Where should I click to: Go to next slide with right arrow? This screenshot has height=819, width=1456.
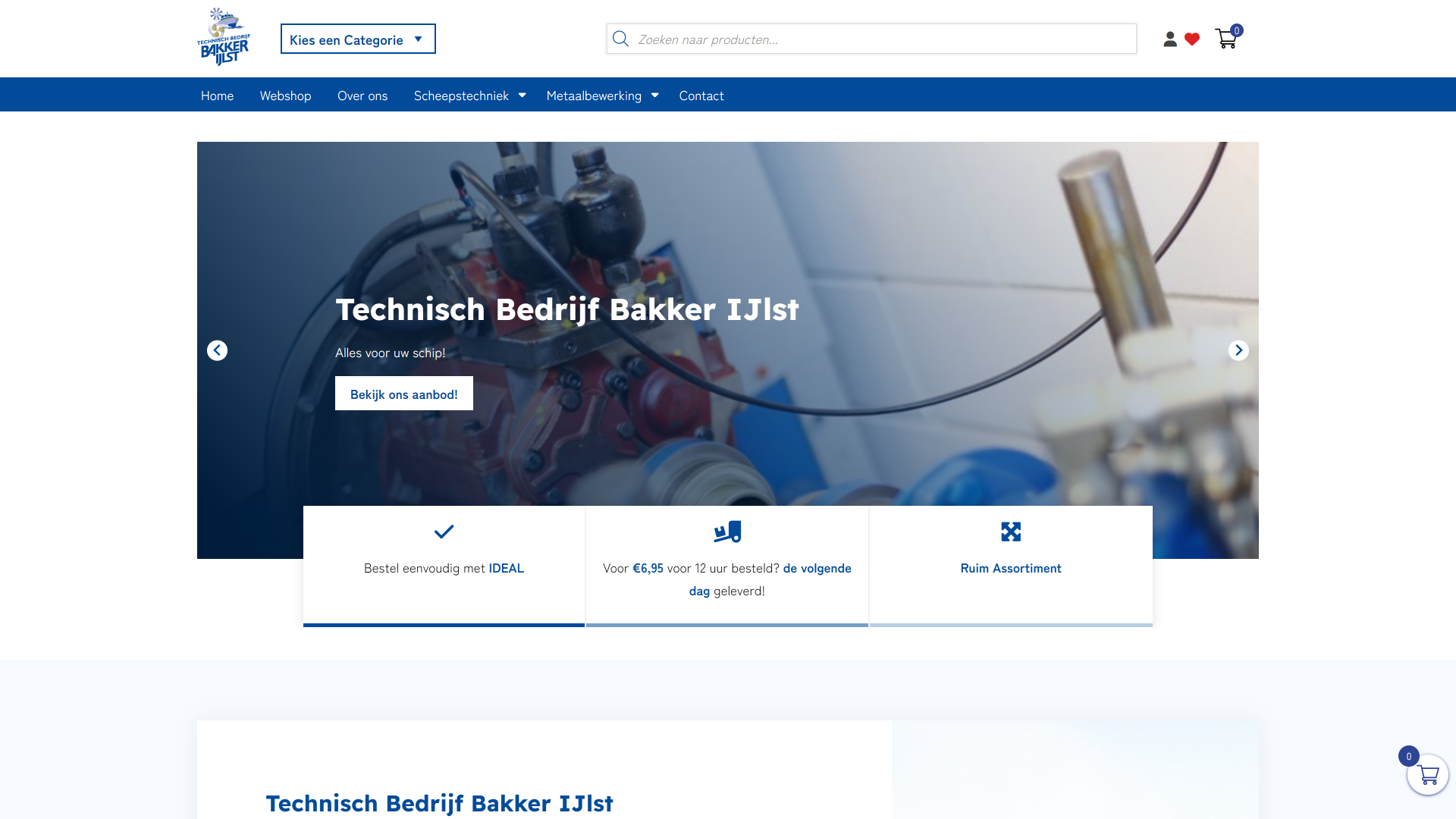[x=1238, y=350]
